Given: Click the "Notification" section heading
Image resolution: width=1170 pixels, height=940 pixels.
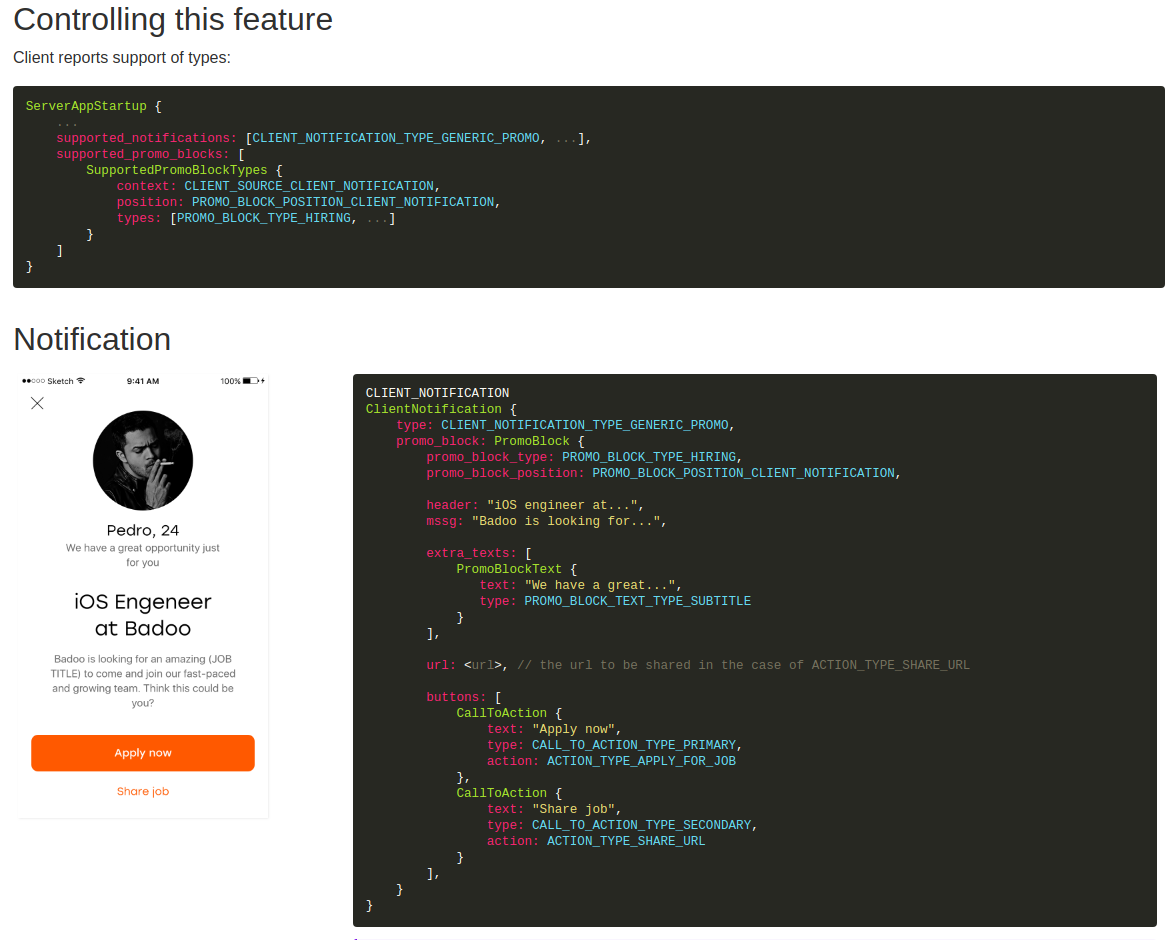Looking at the screenshot, I should pos(92,339).
